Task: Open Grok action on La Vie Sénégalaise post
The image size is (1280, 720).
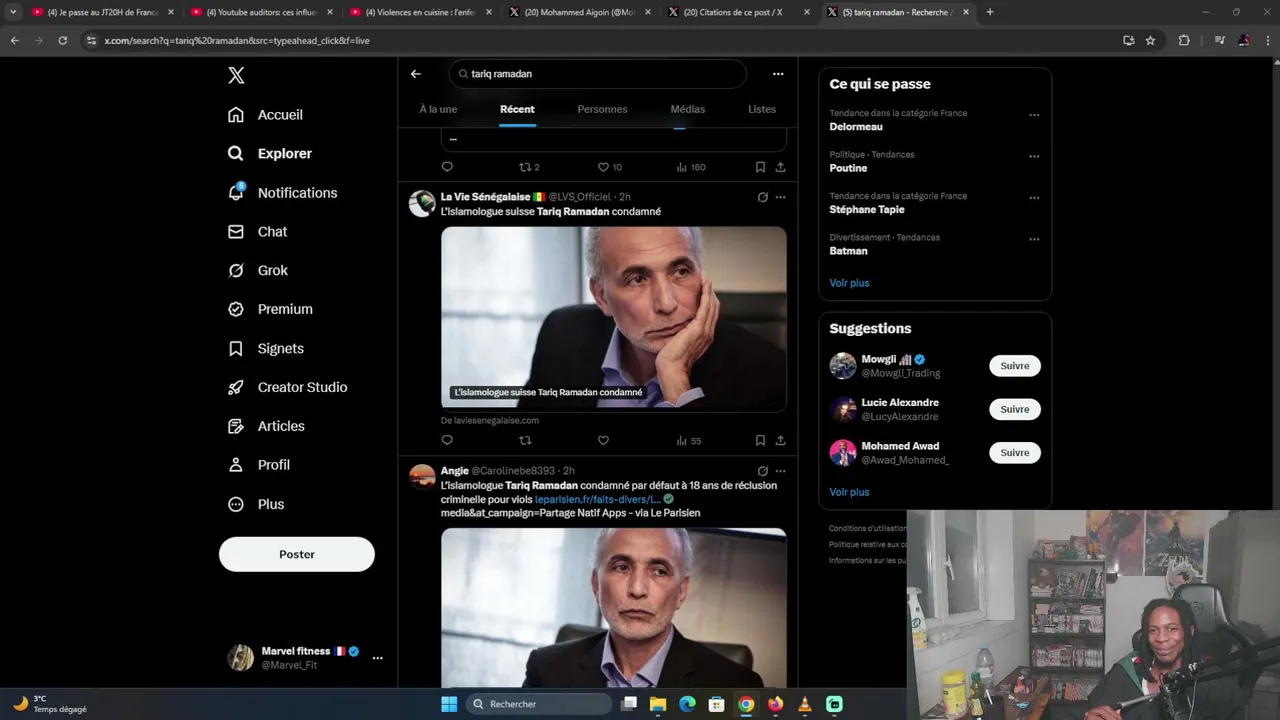Action: (762, 197)
